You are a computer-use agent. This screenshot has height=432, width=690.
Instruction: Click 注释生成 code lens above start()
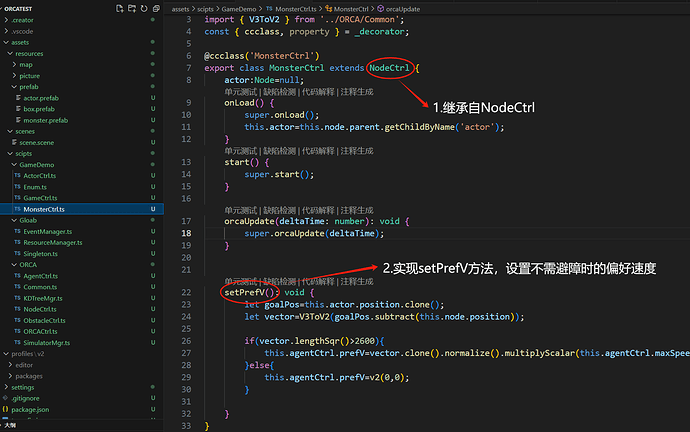tap(357, 151)
